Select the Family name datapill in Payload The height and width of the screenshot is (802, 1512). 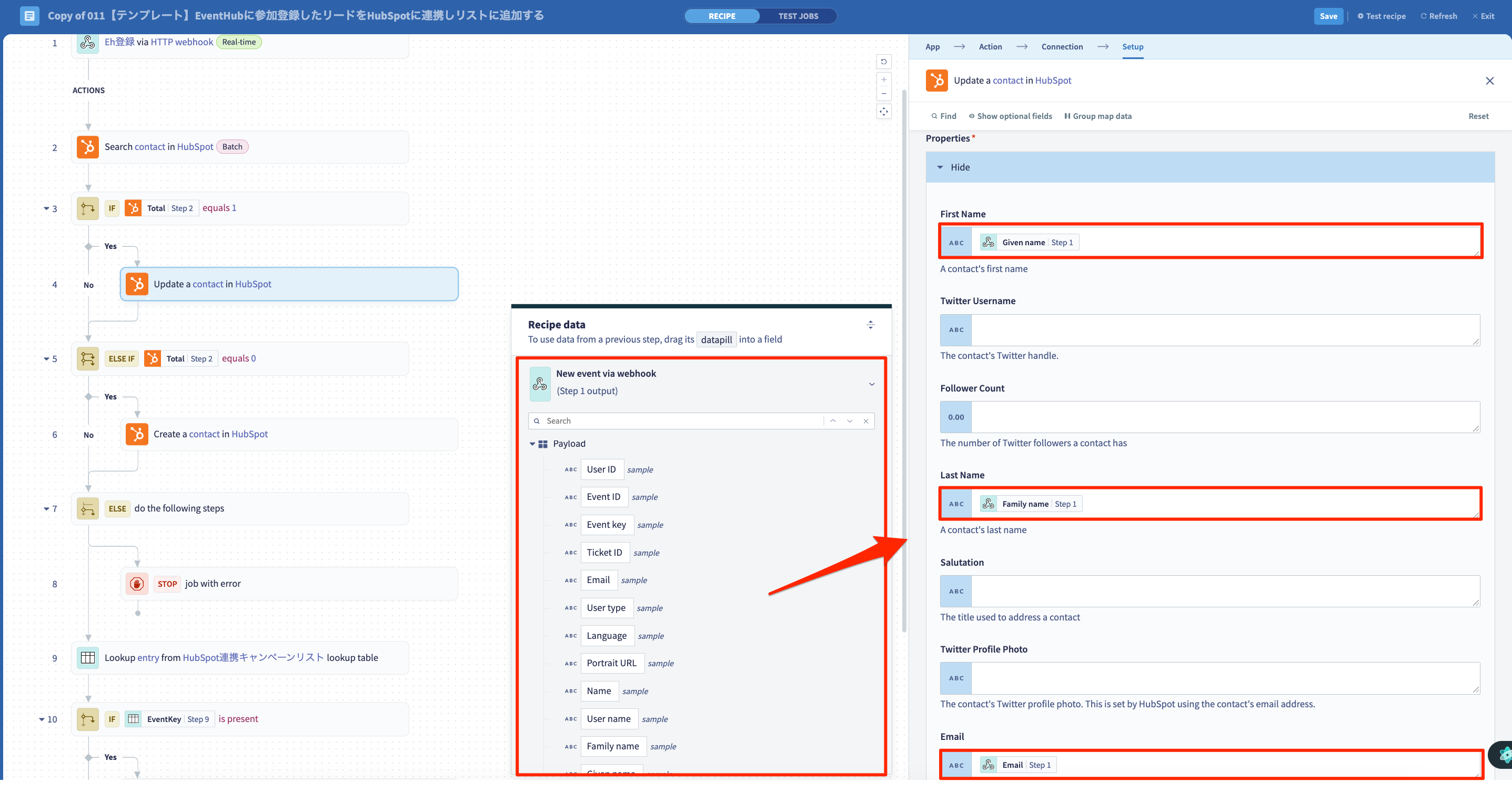[x=613, y=746]
